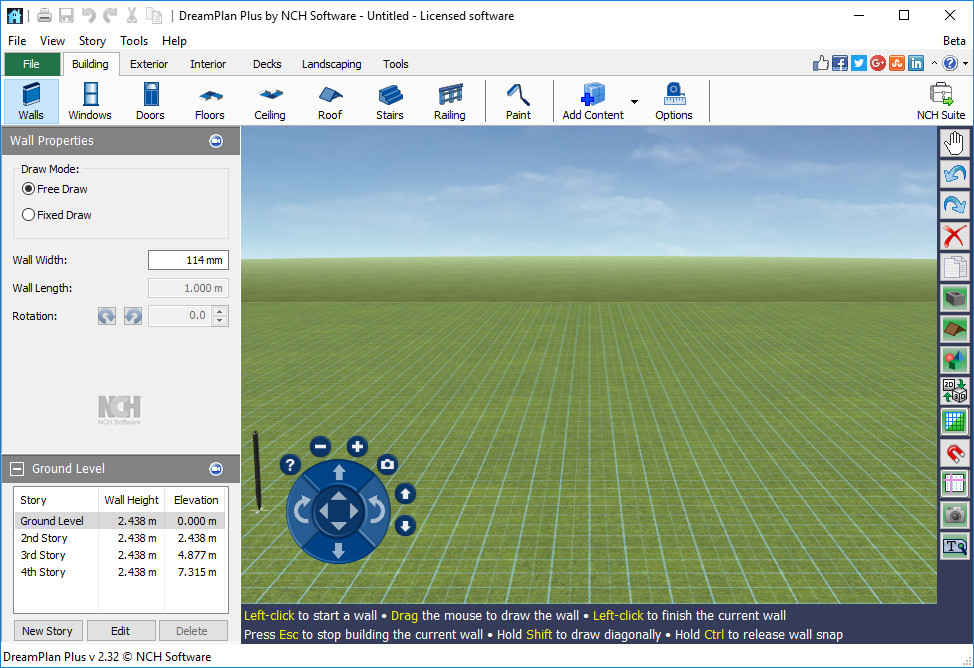
Task: Open the Options tool
Action: [x=673, y=101]
